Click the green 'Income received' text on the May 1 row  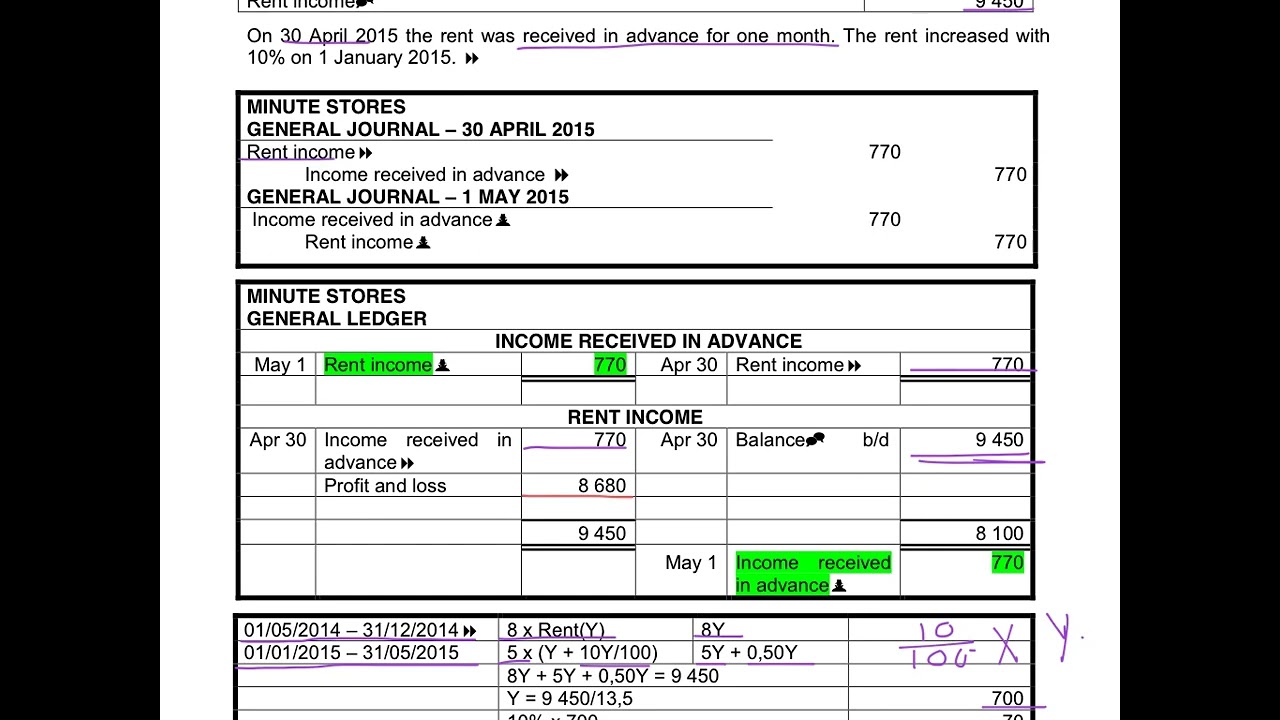[x=813, y=563]
